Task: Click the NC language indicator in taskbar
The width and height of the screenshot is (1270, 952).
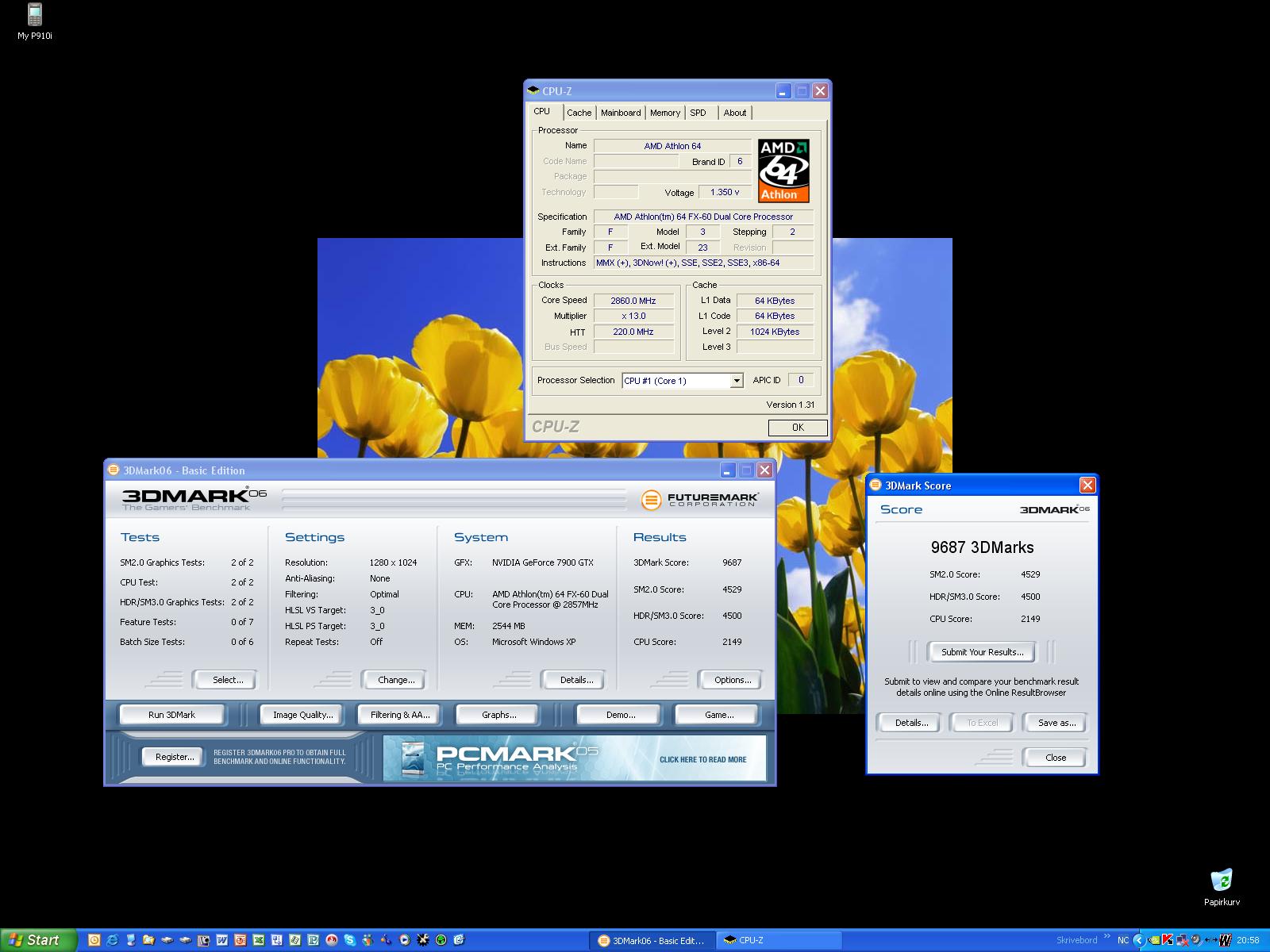Action: click(x=1123, y=940)
